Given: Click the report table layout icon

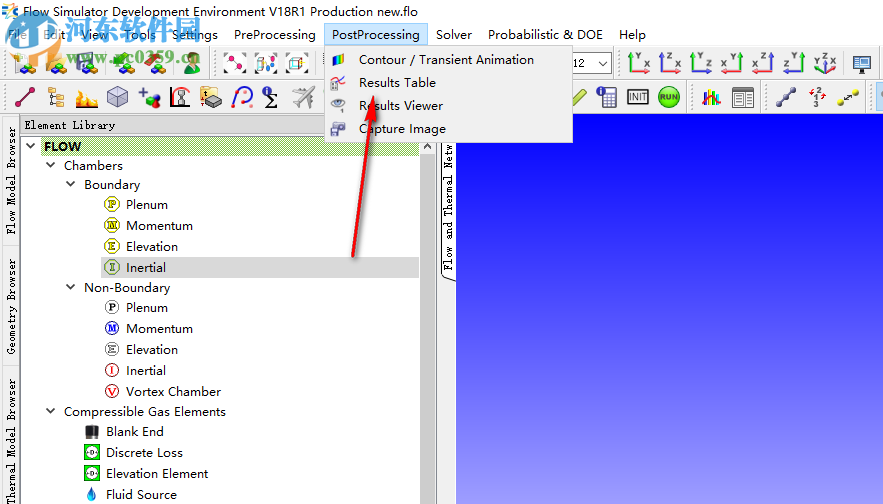Looking at the screenshot, I should [743, 98].
